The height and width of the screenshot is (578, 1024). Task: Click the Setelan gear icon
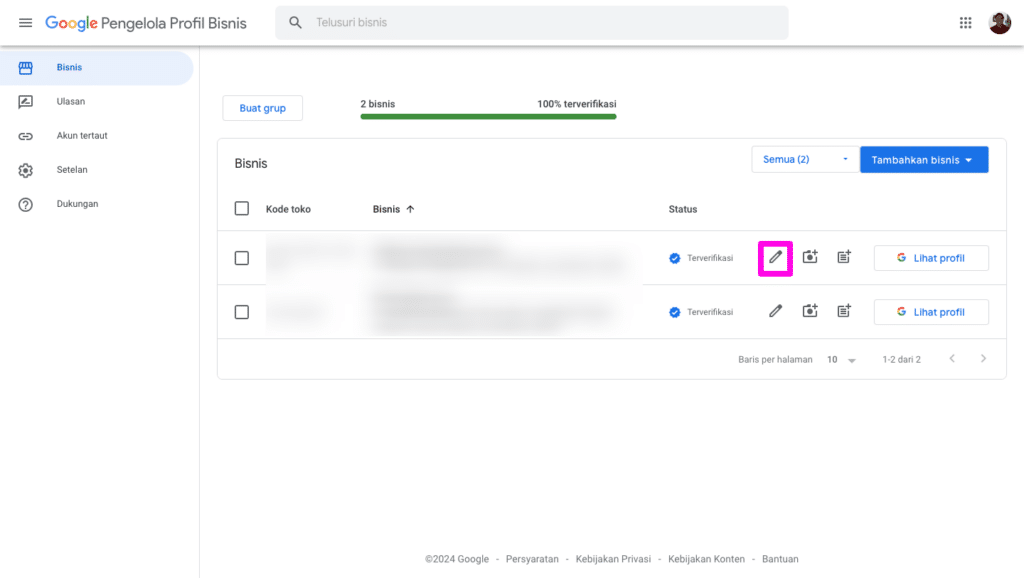pos(25,170)
